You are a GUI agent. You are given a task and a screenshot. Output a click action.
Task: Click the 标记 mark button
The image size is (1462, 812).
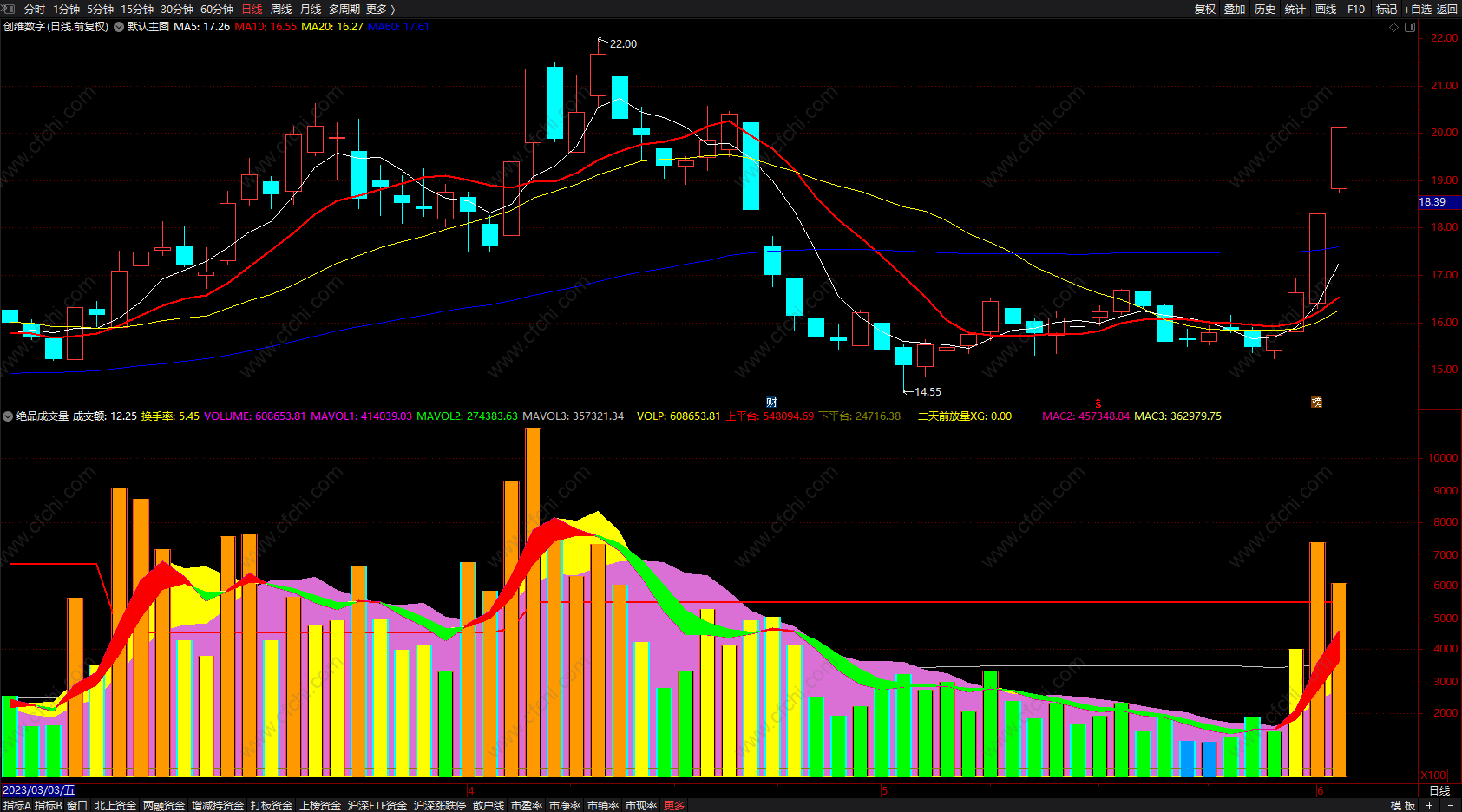pos(1387,9)
